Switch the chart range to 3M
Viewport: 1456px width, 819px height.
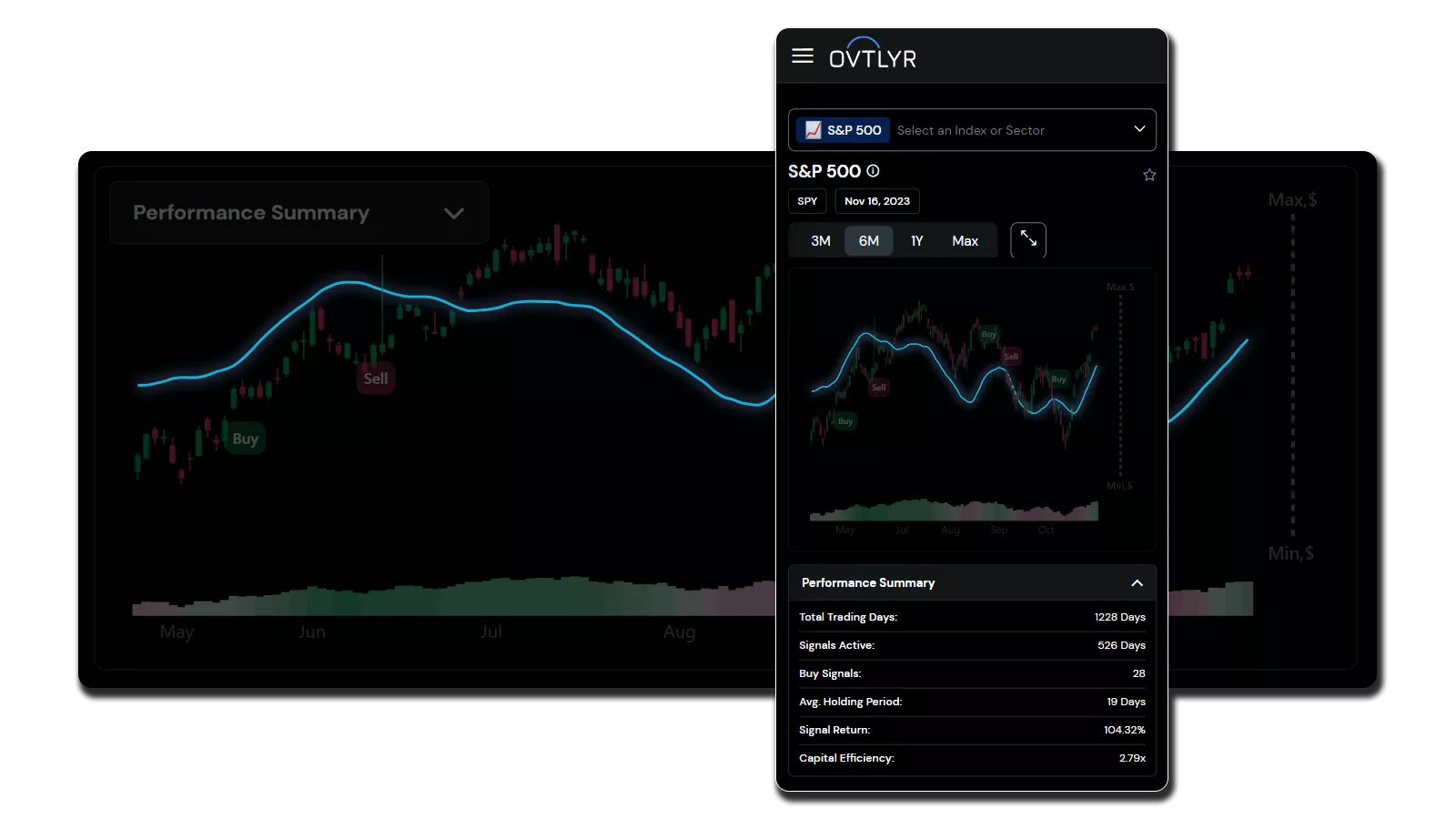(x=820, y=241)
